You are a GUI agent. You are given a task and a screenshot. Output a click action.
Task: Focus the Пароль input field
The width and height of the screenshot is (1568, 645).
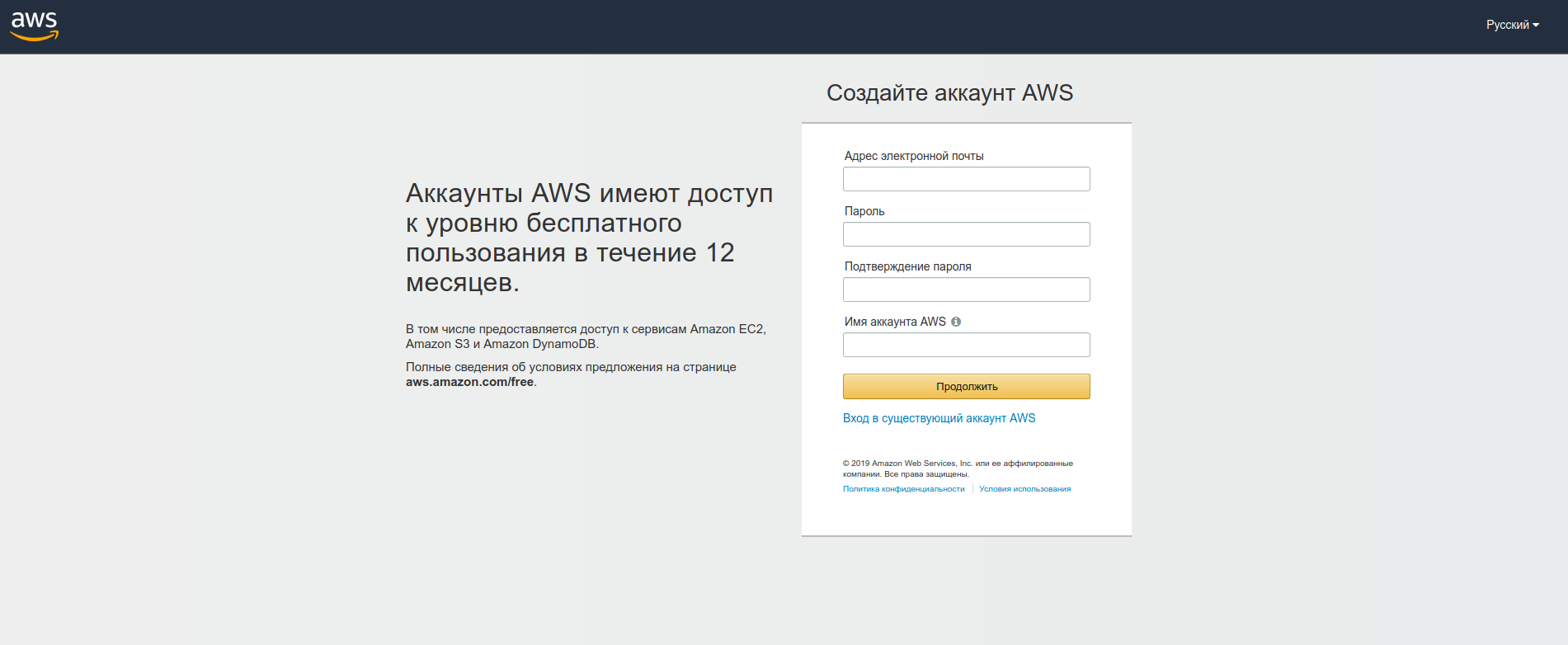[x=966, y=234]
